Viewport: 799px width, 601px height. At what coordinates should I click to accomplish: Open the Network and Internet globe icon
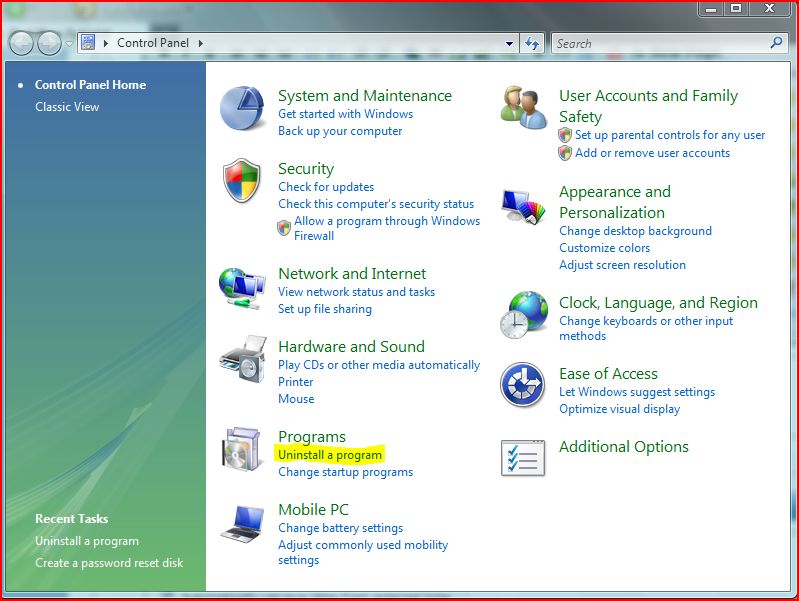click(x=242, y=289)
